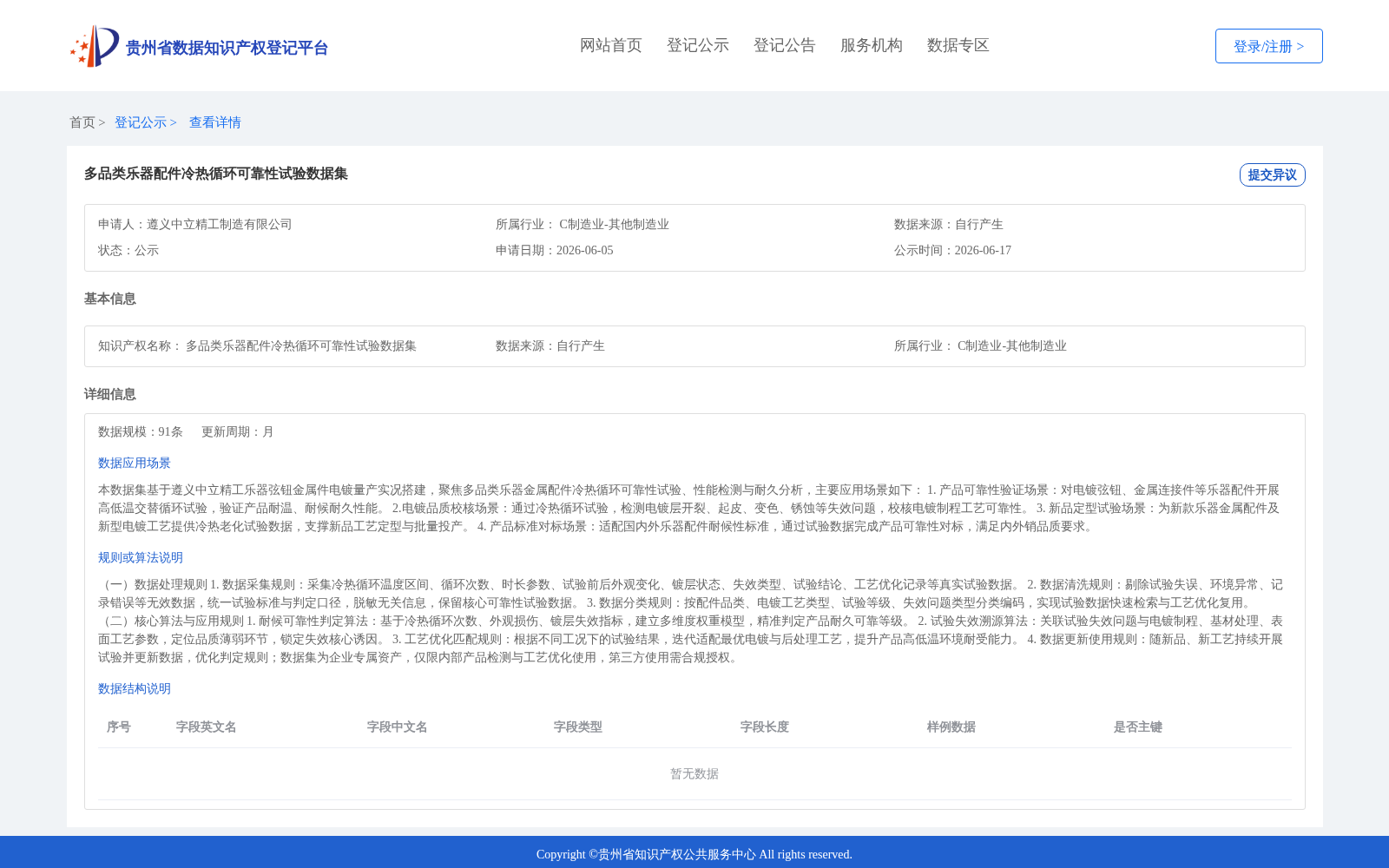Select 数据专区 in the top menu
Image resolution: width=1389 pixels, height=868 pixels.
(x=958, y=45)
